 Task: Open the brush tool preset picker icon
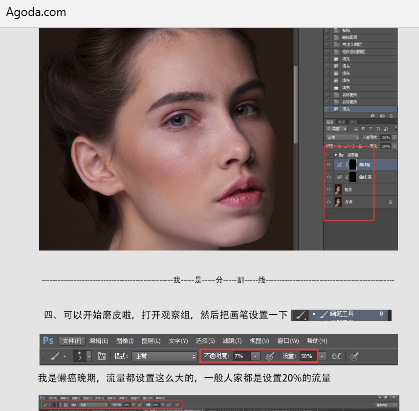(55, 356)
